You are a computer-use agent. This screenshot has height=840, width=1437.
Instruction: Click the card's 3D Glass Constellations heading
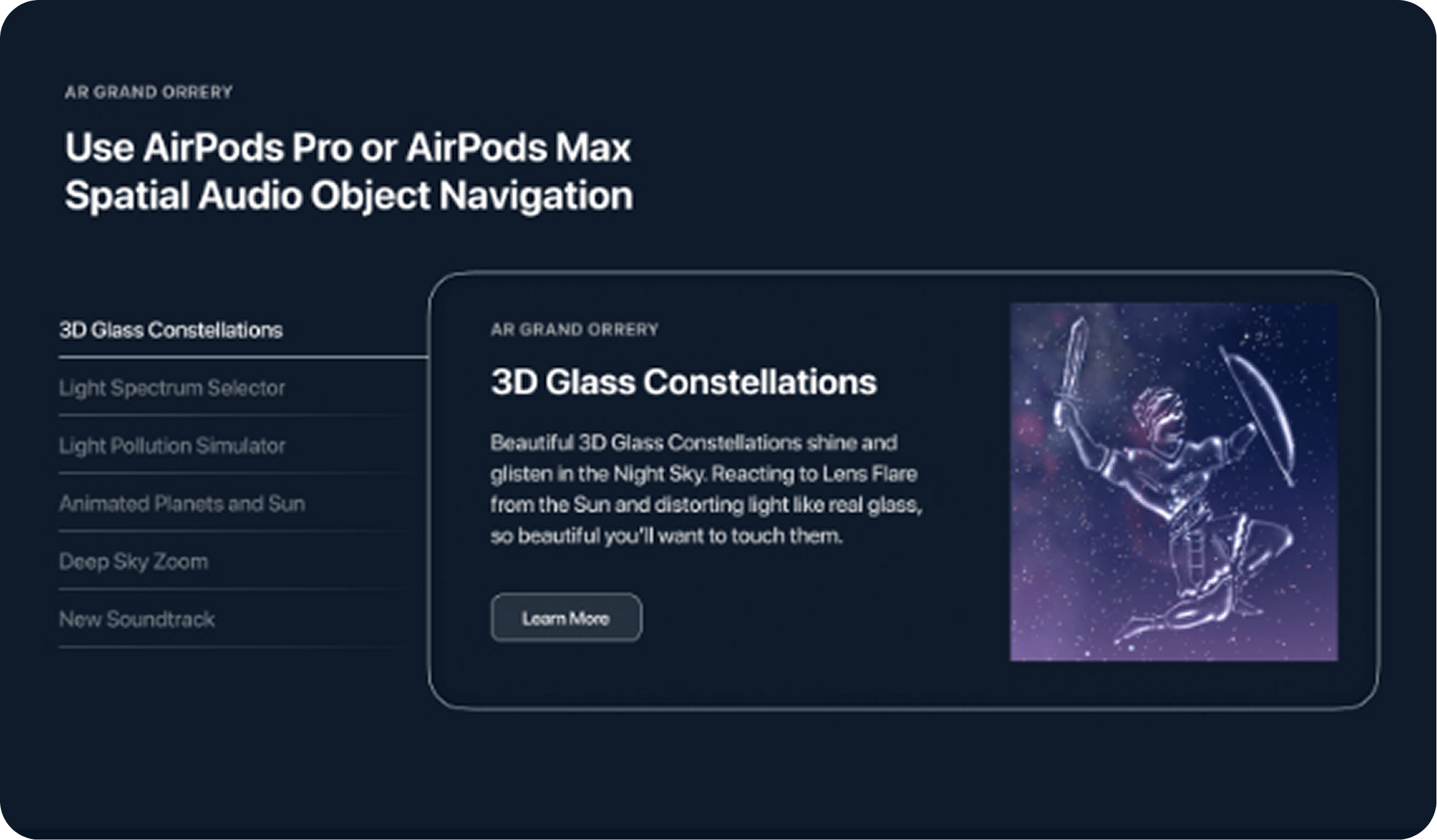point(684,382)
